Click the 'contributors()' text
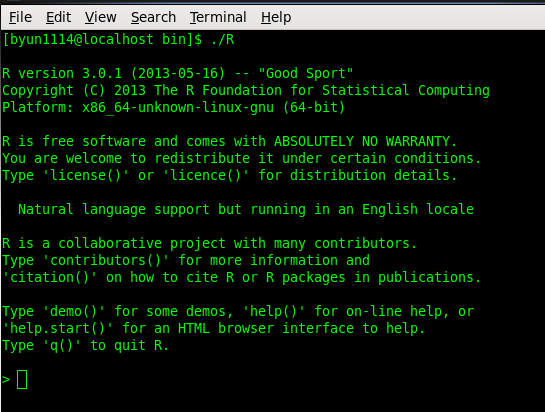The width and height of the screenshot is (545, 412). (105, 260)
